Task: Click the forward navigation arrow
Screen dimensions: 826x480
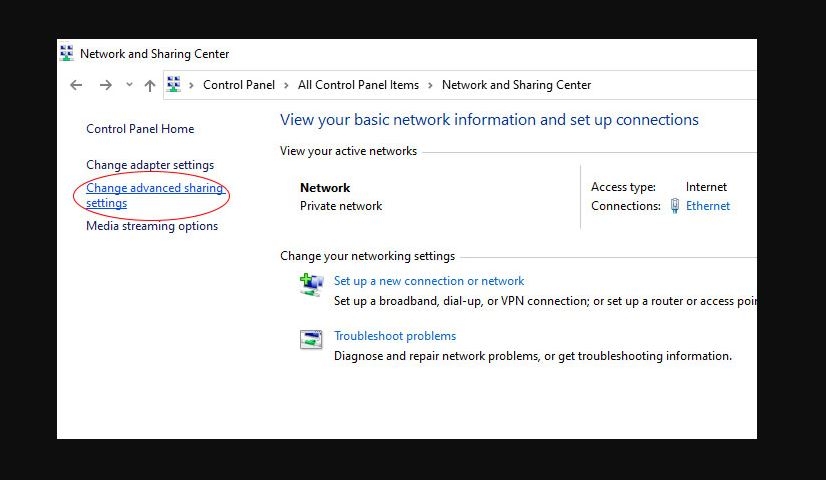Action: [x=106, y=85]
